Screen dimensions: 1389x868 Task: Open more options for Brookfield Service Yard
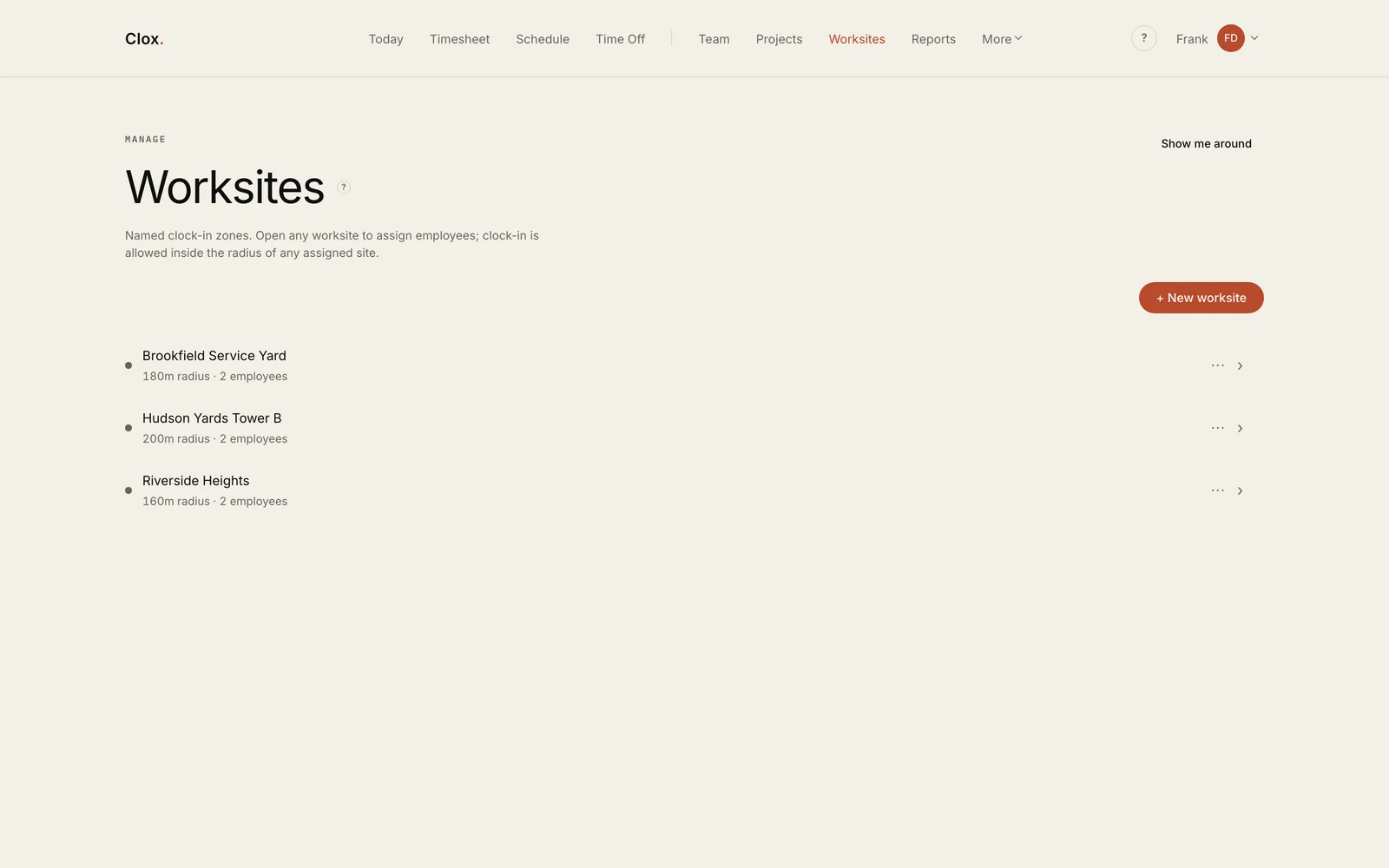1218,365
